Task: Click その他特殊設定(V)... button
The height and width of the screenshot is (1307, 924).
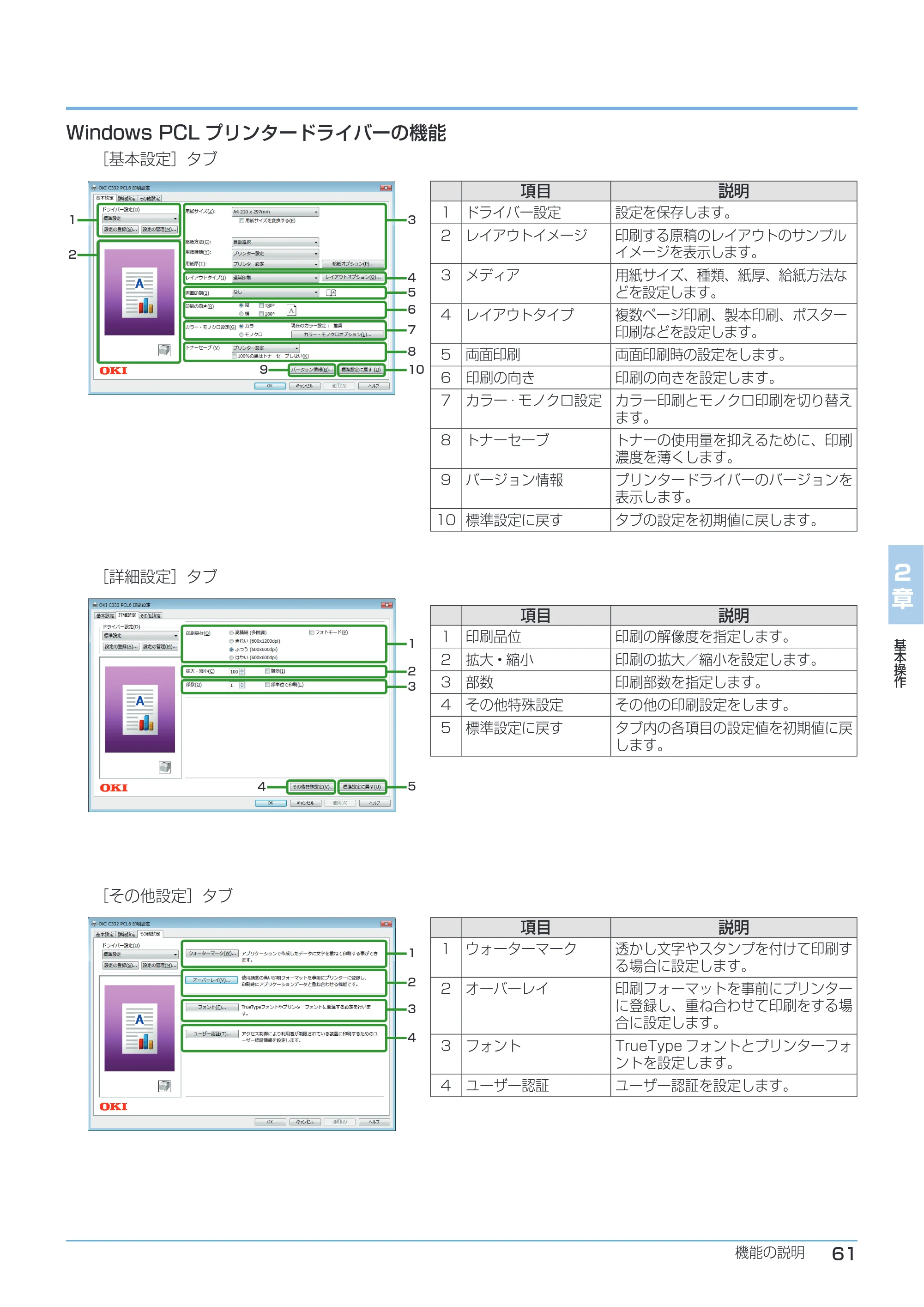Action: click(x=311, y=787)
